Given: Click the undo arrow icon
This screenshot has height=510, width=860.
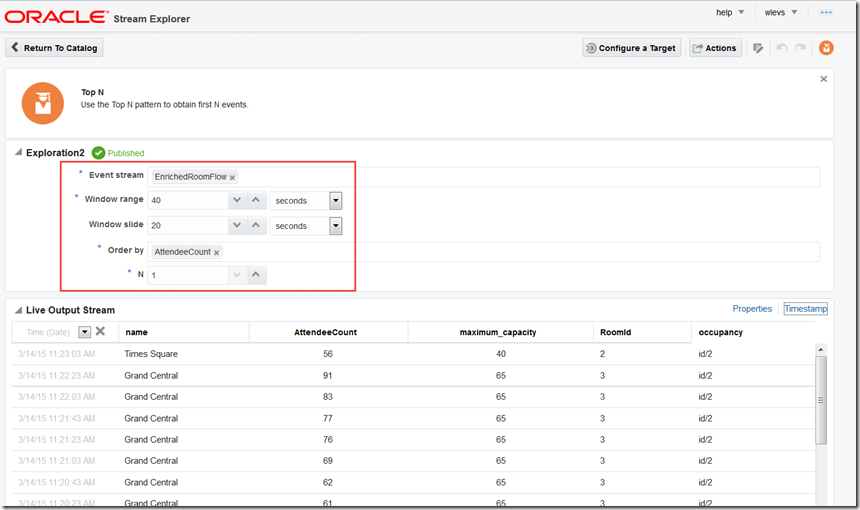Looking at the screenshot, I should tap(782, 48).
